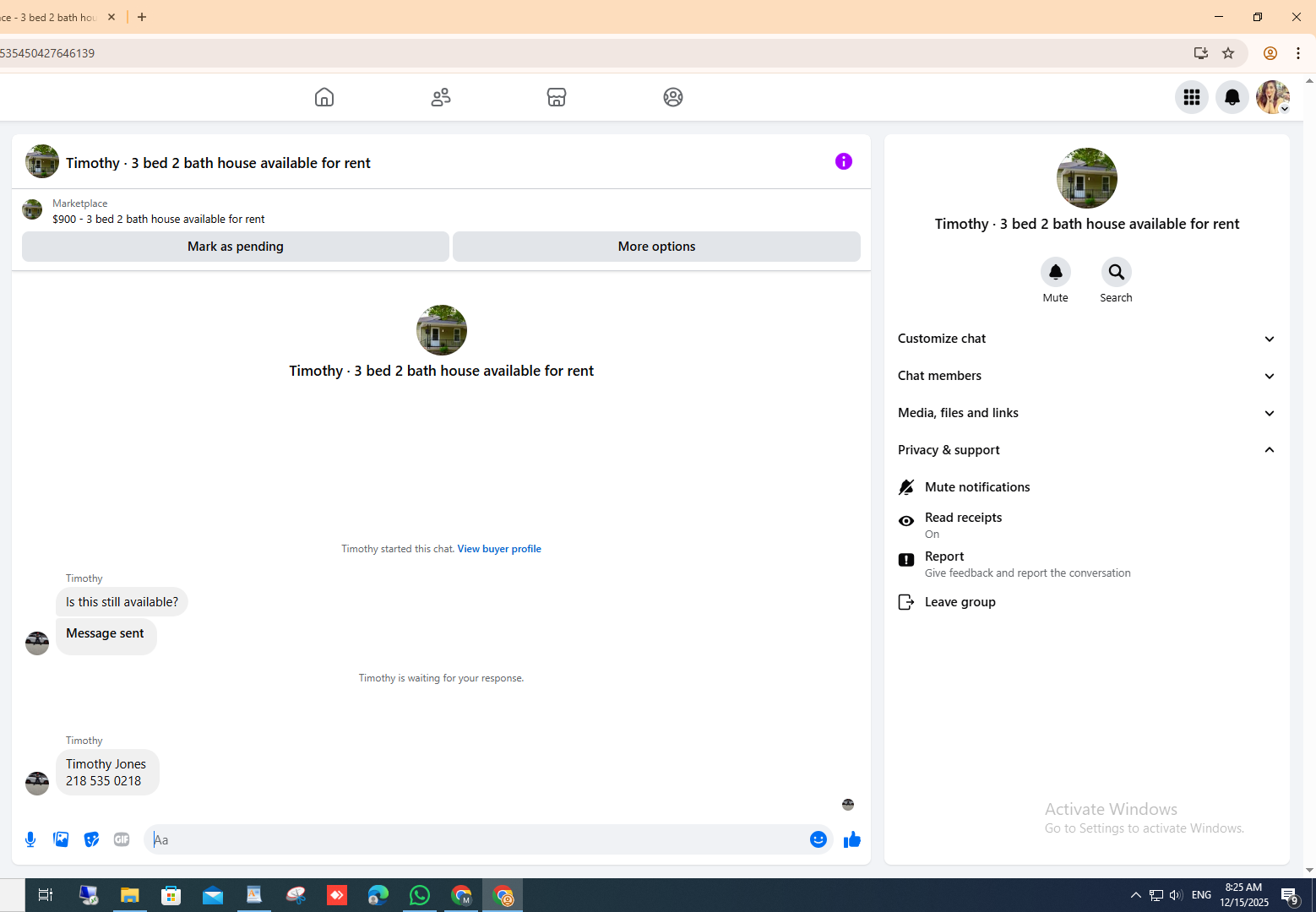
Task: Attach a photo using the image icon
Action: [x=61, y=839]
